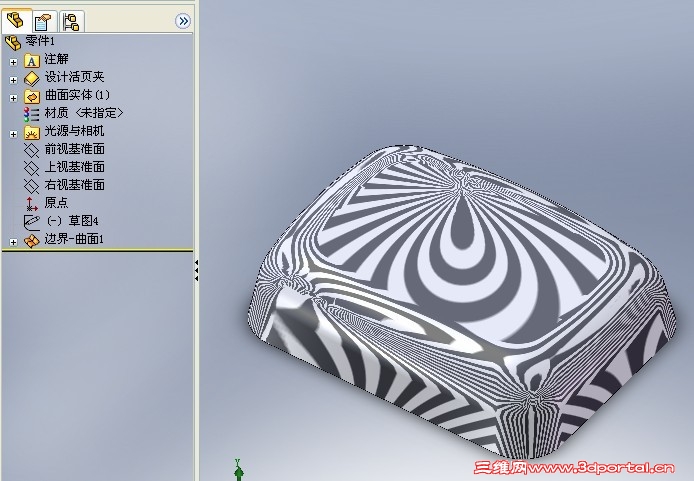
Task: Click the double-chevron panel expand button
Action: coord(183,21)
